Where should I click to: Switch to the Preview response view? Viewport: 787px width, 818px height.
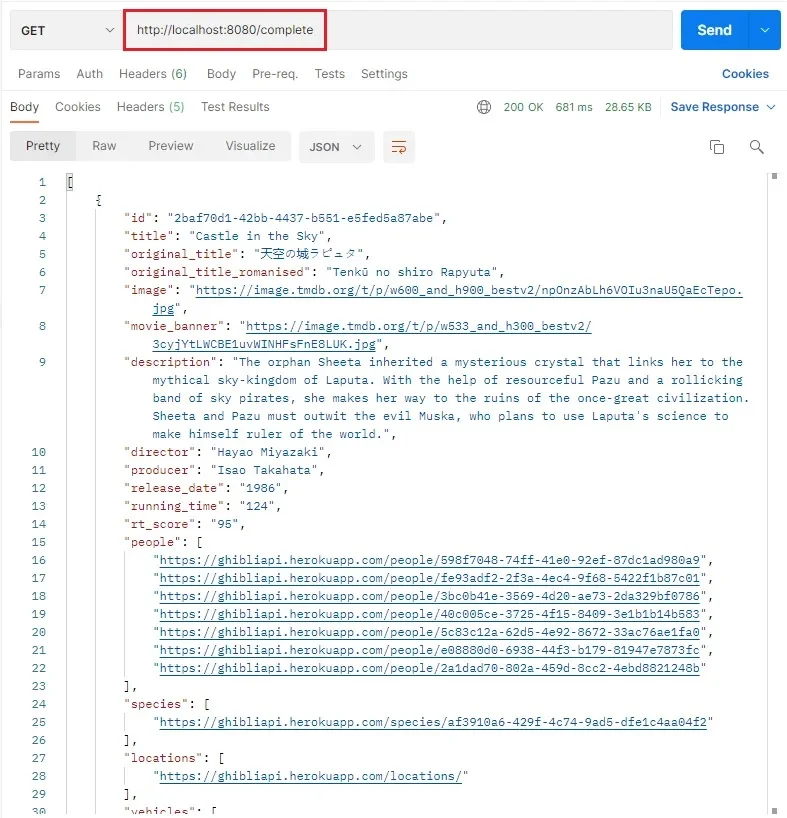171,146
